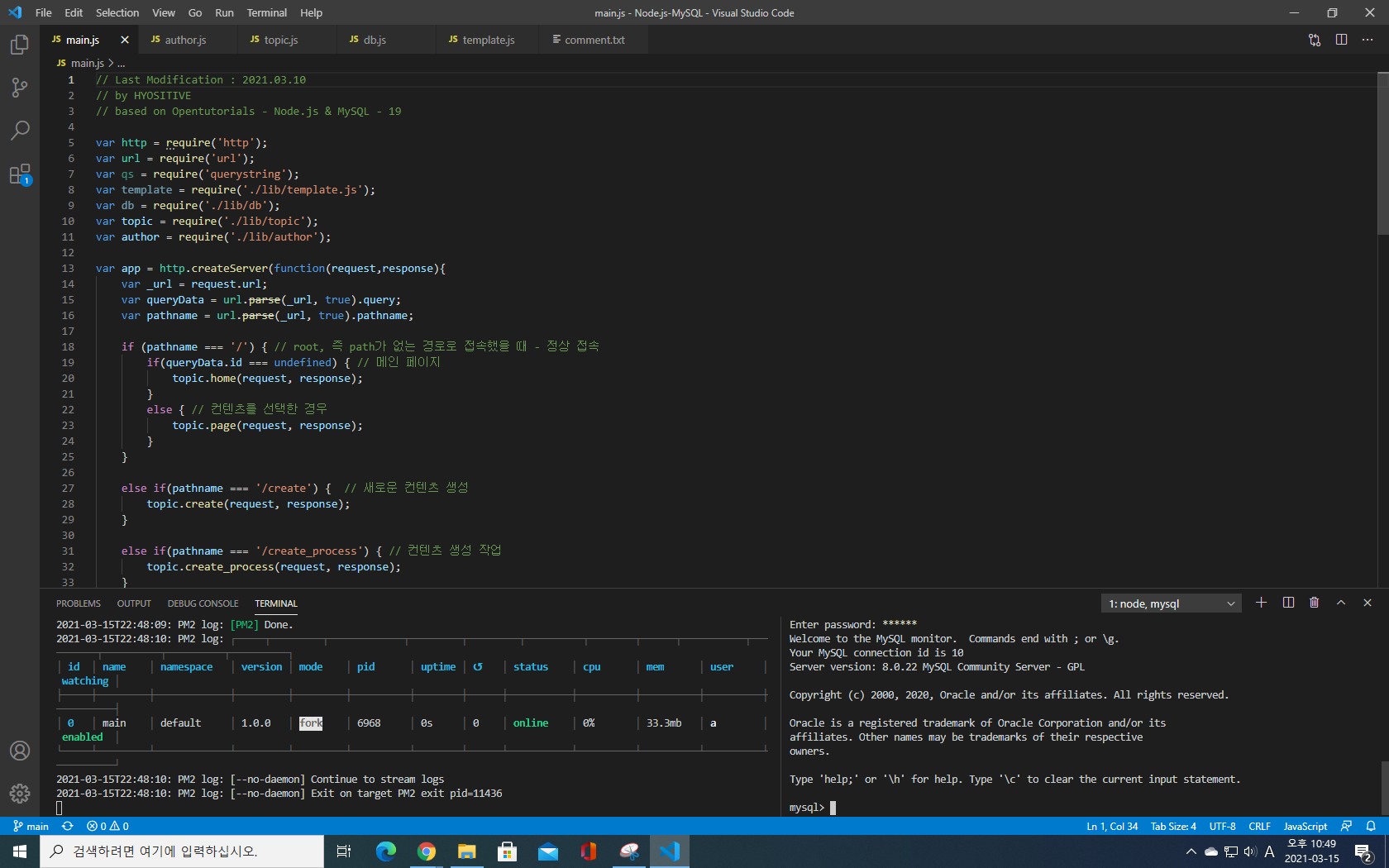Click the editor vertical scrollbar

[1383, 153]
